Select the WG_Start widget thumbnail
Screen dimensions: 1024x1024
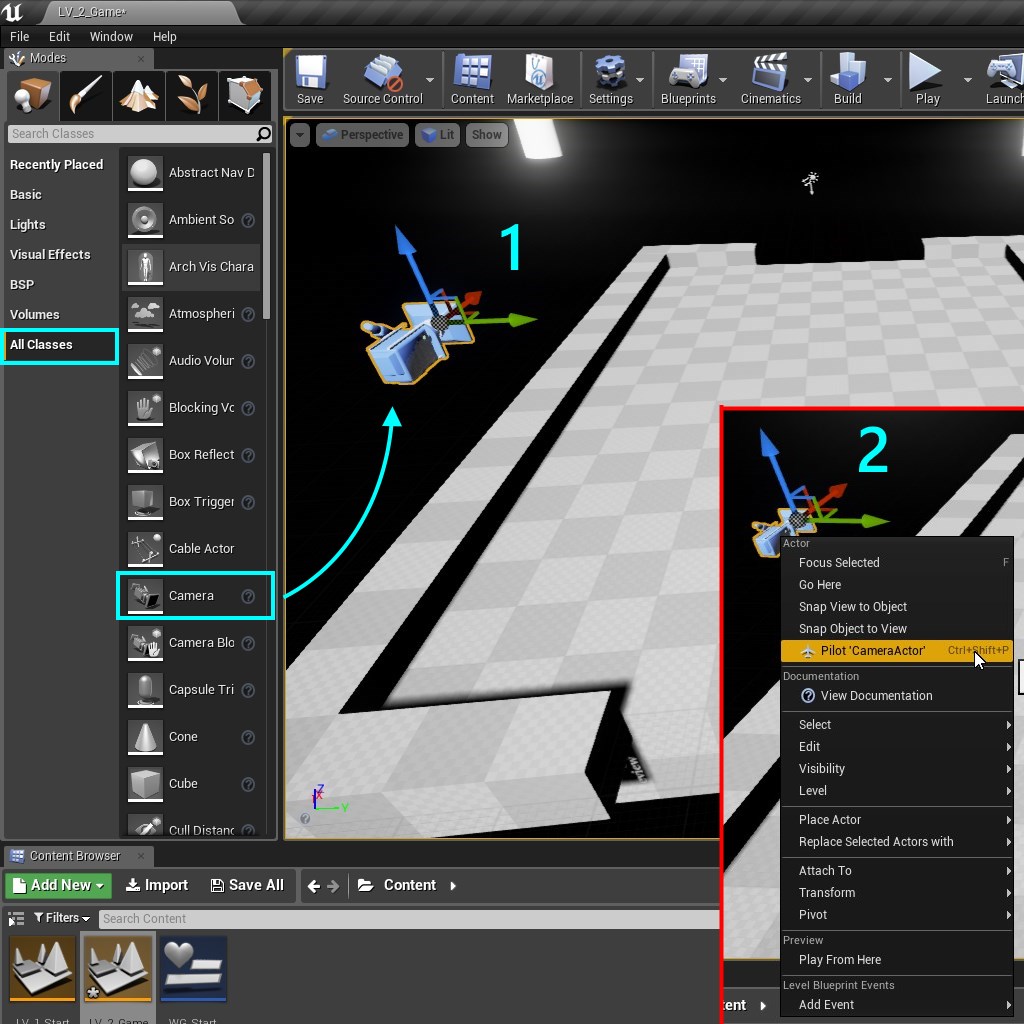click(193, 969)
